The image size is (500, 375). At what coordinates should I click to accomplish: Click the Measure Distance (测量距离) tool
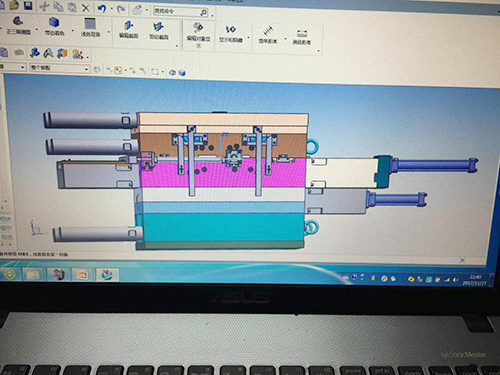tap(302, 37)
